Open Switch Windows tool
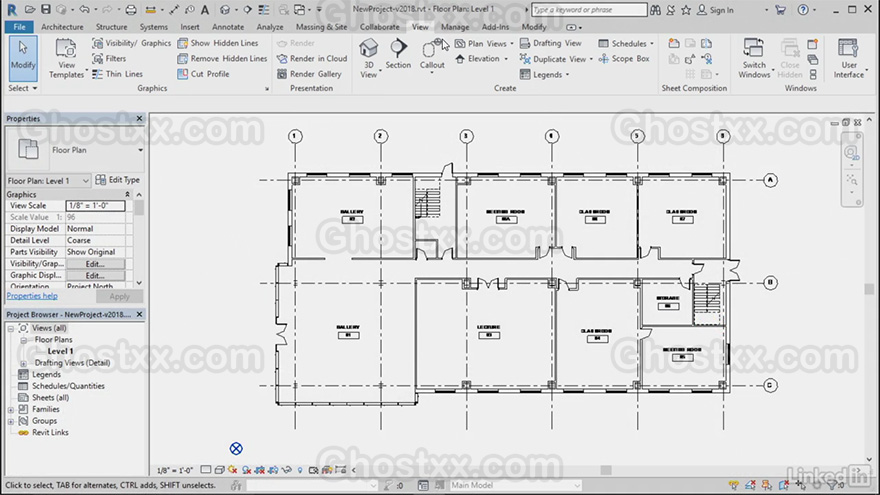This screenshot has height=495, width=880. 754,58
